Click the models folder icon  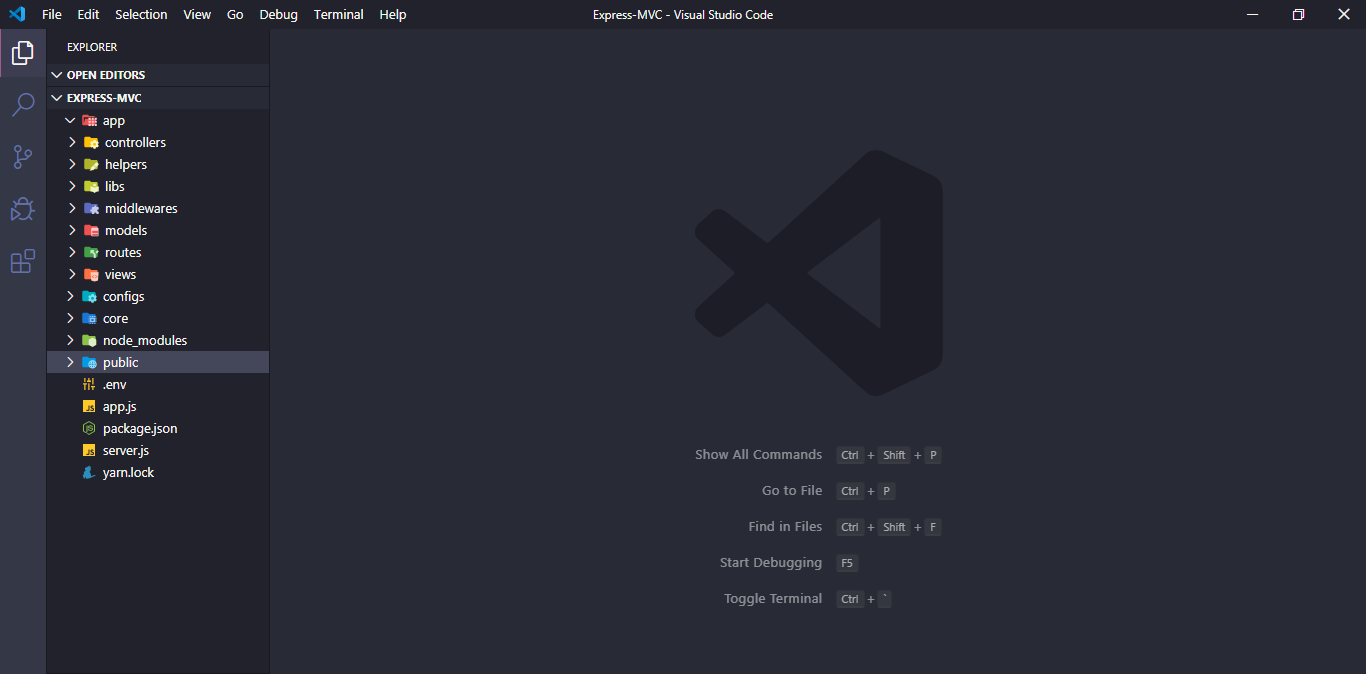(91, 230)
